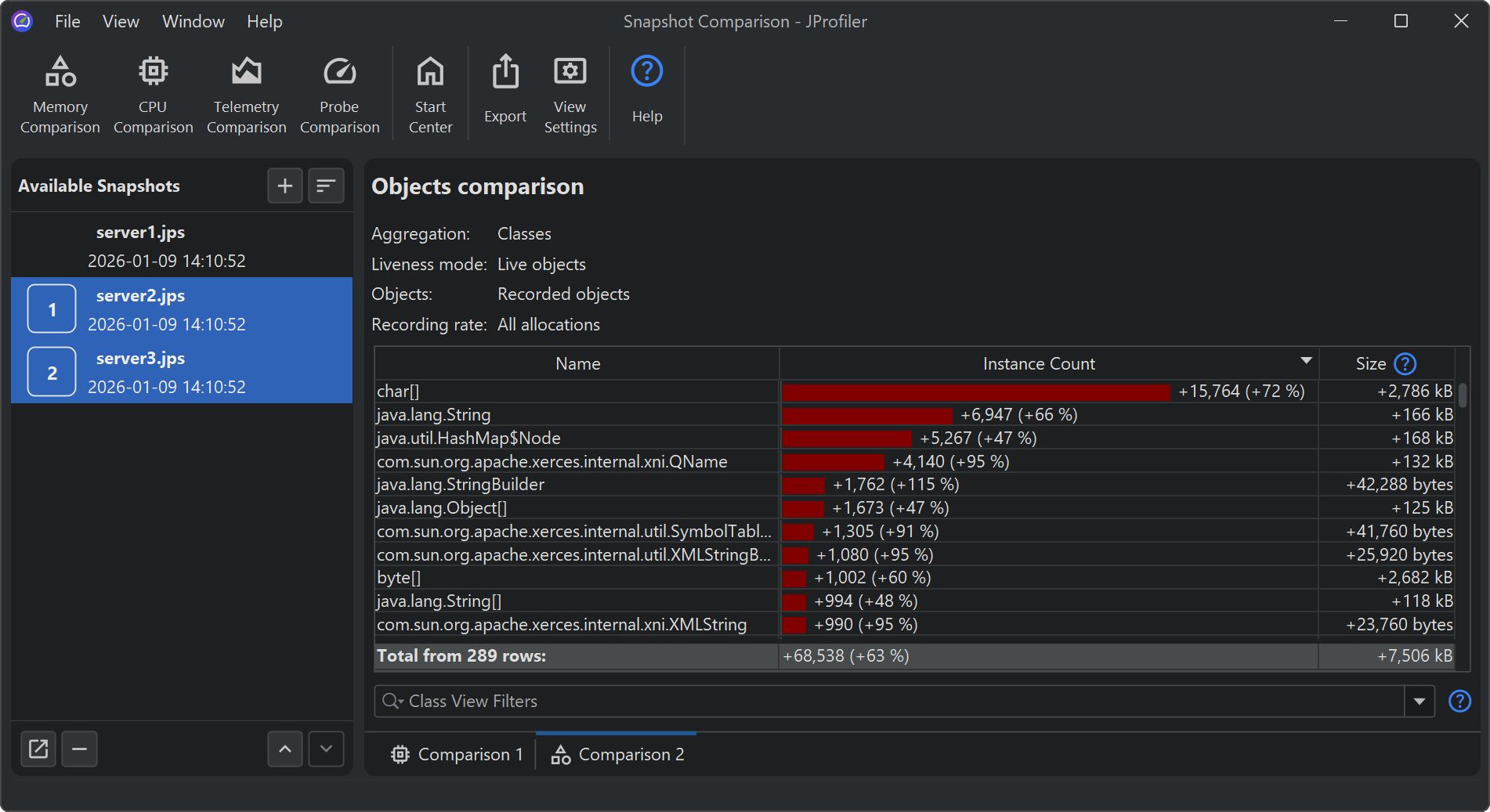Open View Settings from the toolbar
1490x812 pixels.
point(570,94)
